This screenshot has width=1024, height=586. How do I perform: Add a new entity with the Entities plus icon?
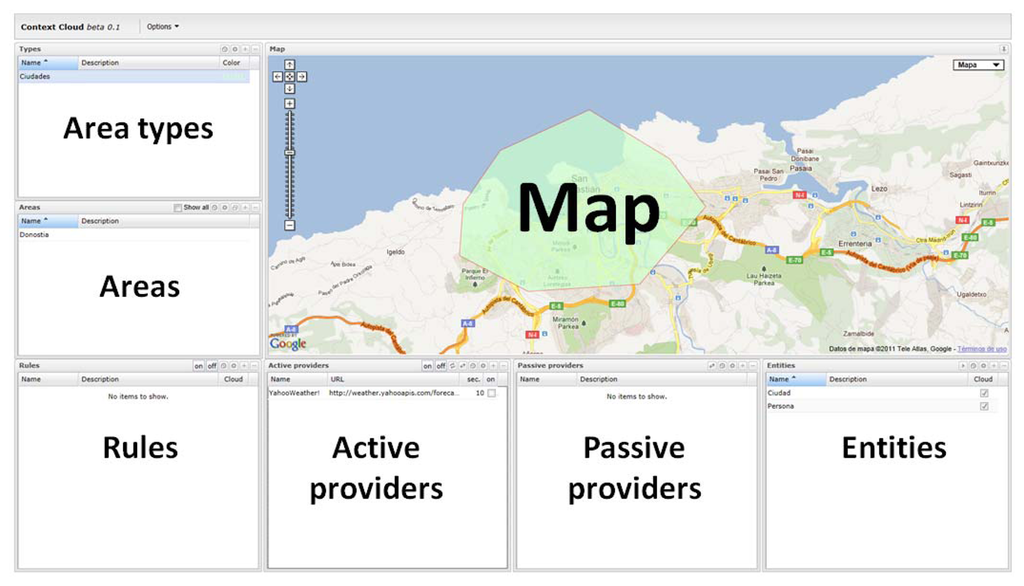pyautogui.click(x=994, y=366)
